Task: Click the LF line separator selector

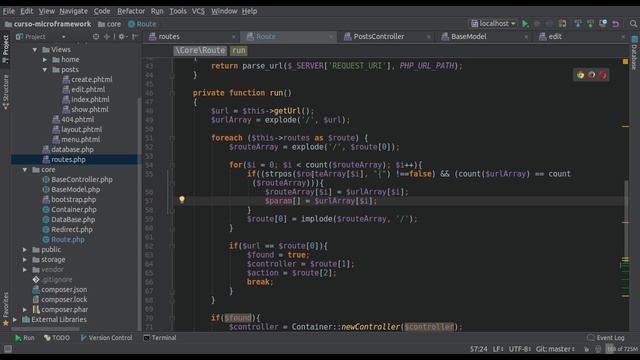Action: click(x=498, y=349)
